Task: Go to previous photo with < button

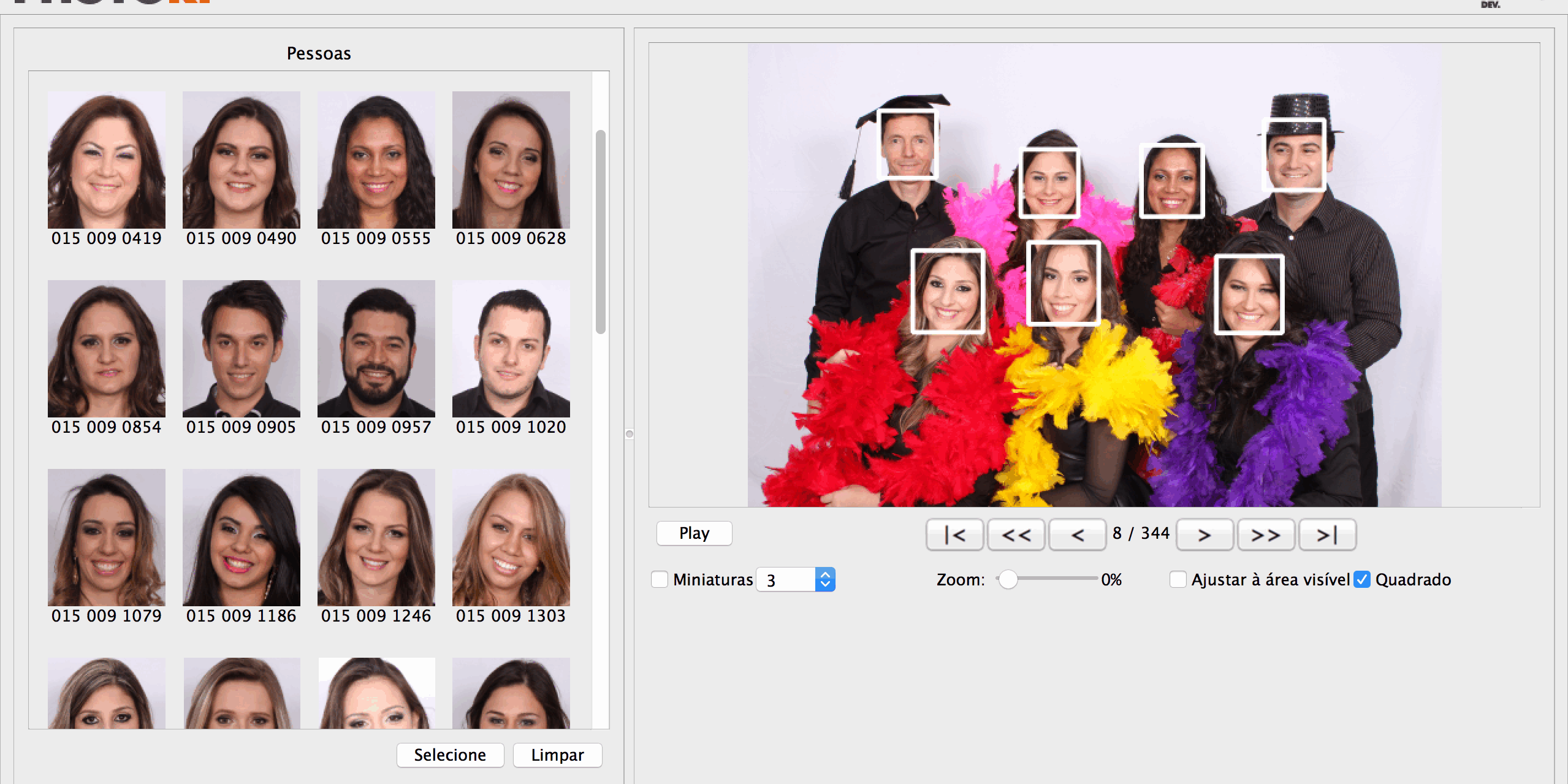Action: [1077, 535]
